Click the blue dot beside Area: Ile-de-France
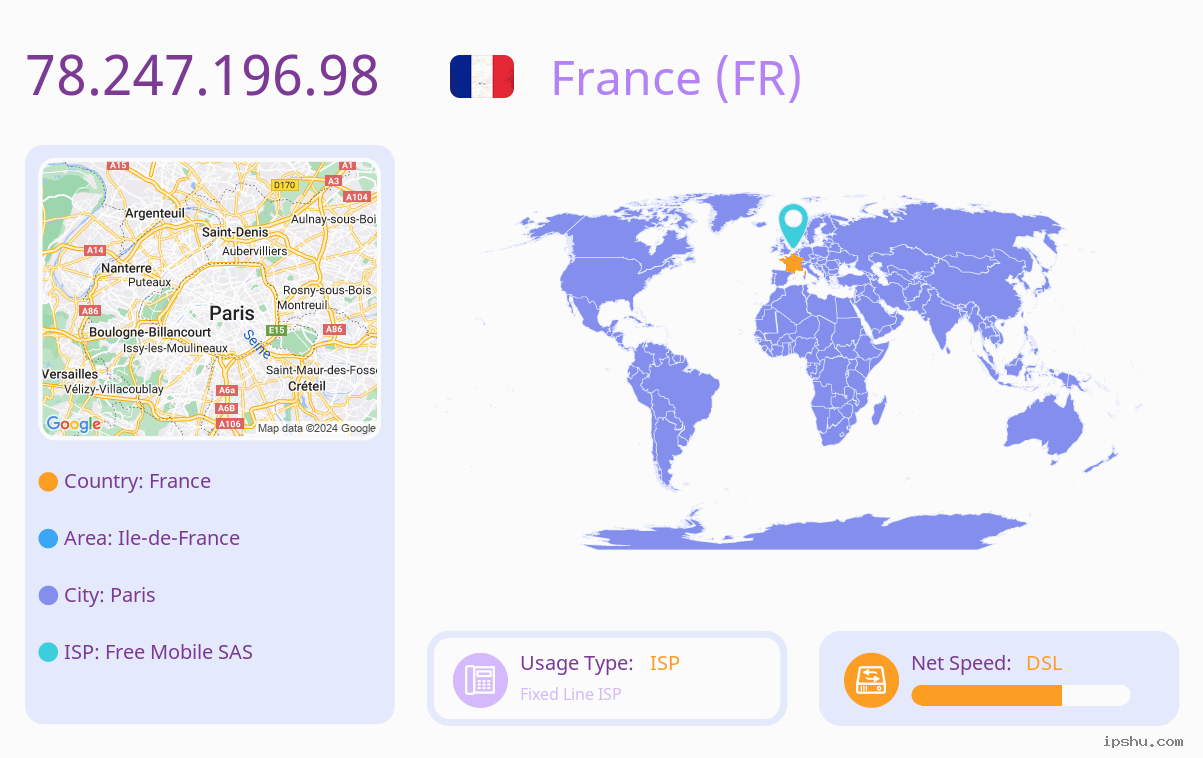The image size is (1203, 758). coord(48,538)
